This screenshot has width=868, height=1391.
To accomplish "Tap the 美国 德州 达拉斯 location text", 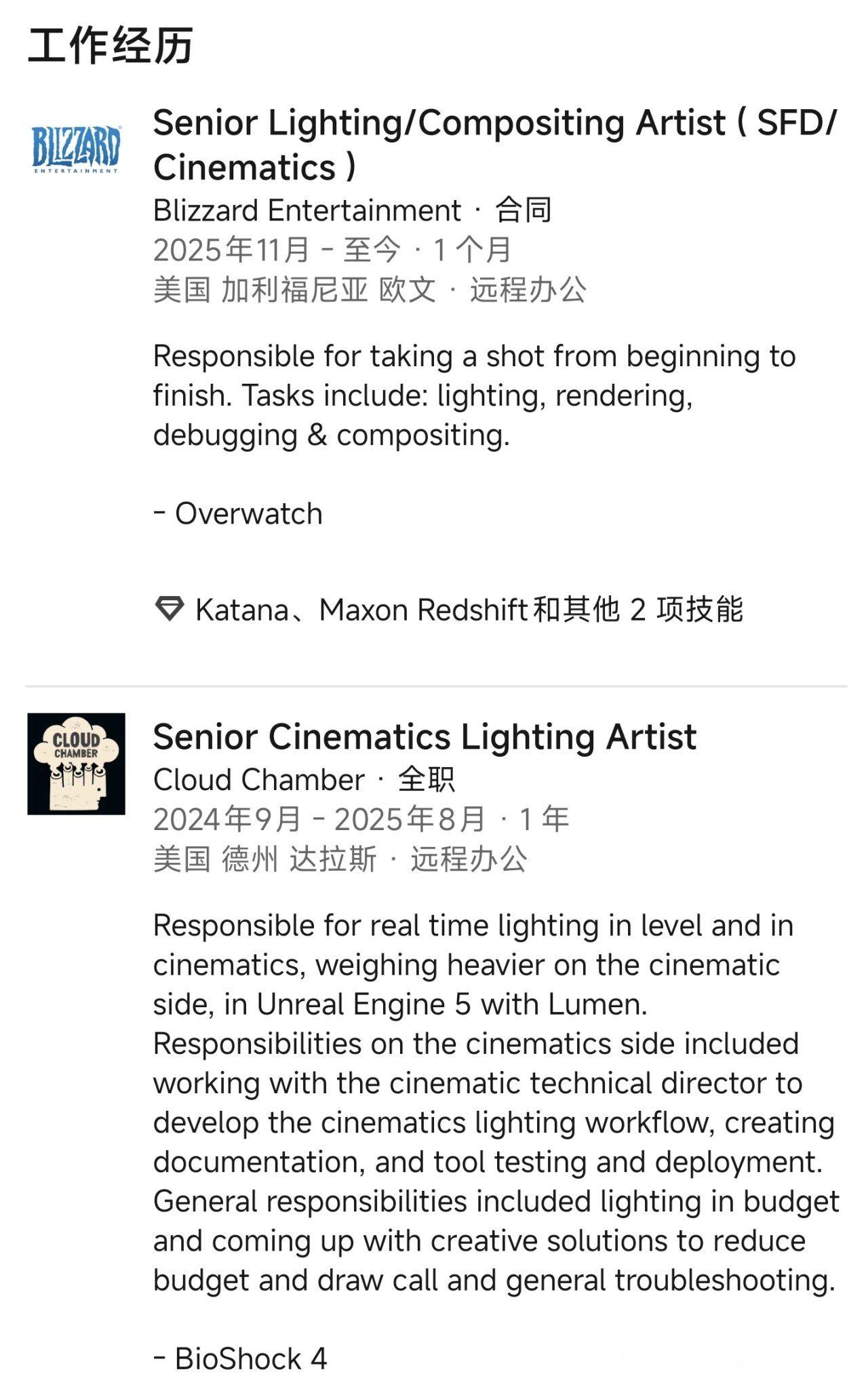I will click(264, 859).
